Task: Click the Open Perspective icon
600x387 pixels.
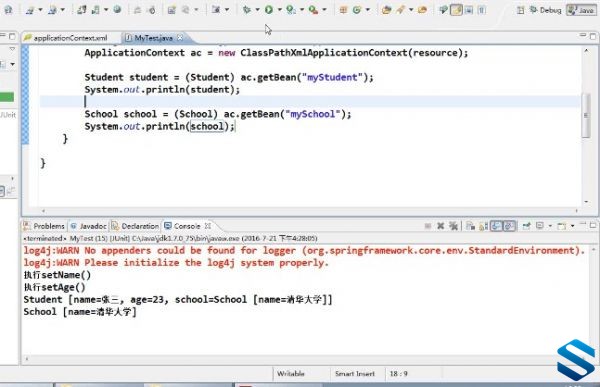Action: [x=520, y=10]
